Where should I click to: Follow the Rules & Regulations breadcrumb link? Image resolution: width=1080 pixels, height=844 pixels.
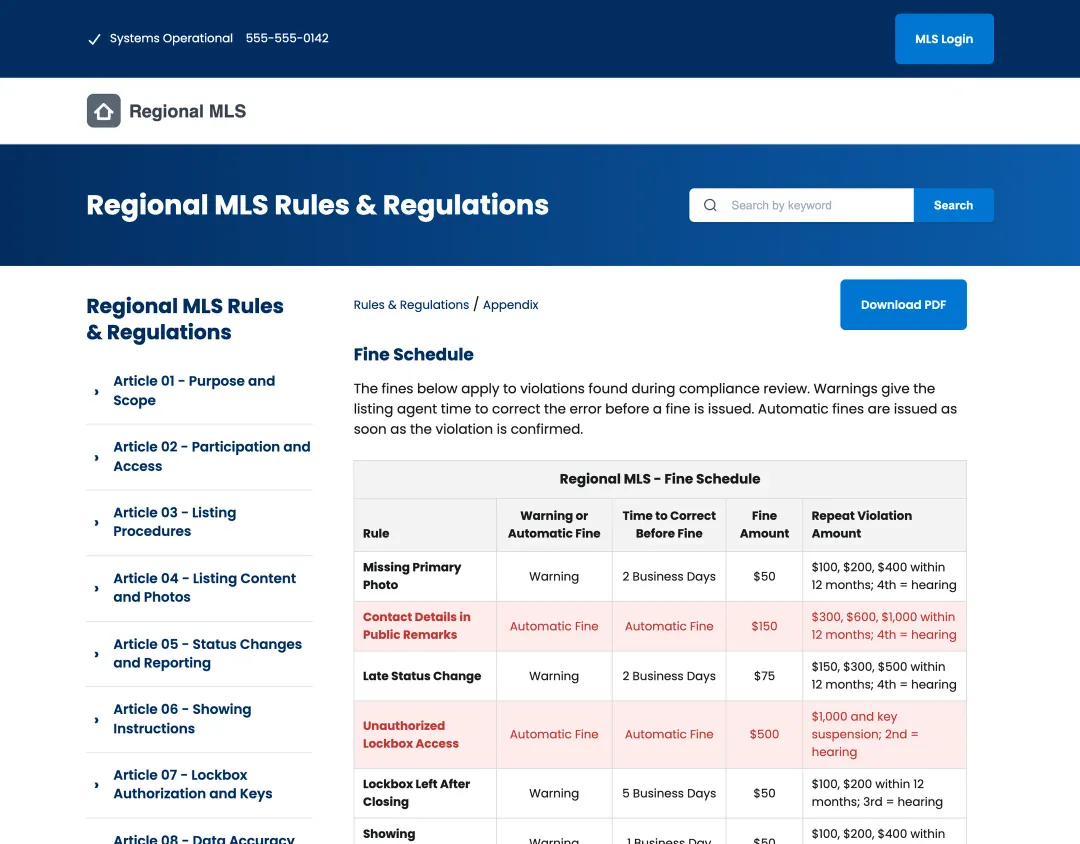coord(411,305)
